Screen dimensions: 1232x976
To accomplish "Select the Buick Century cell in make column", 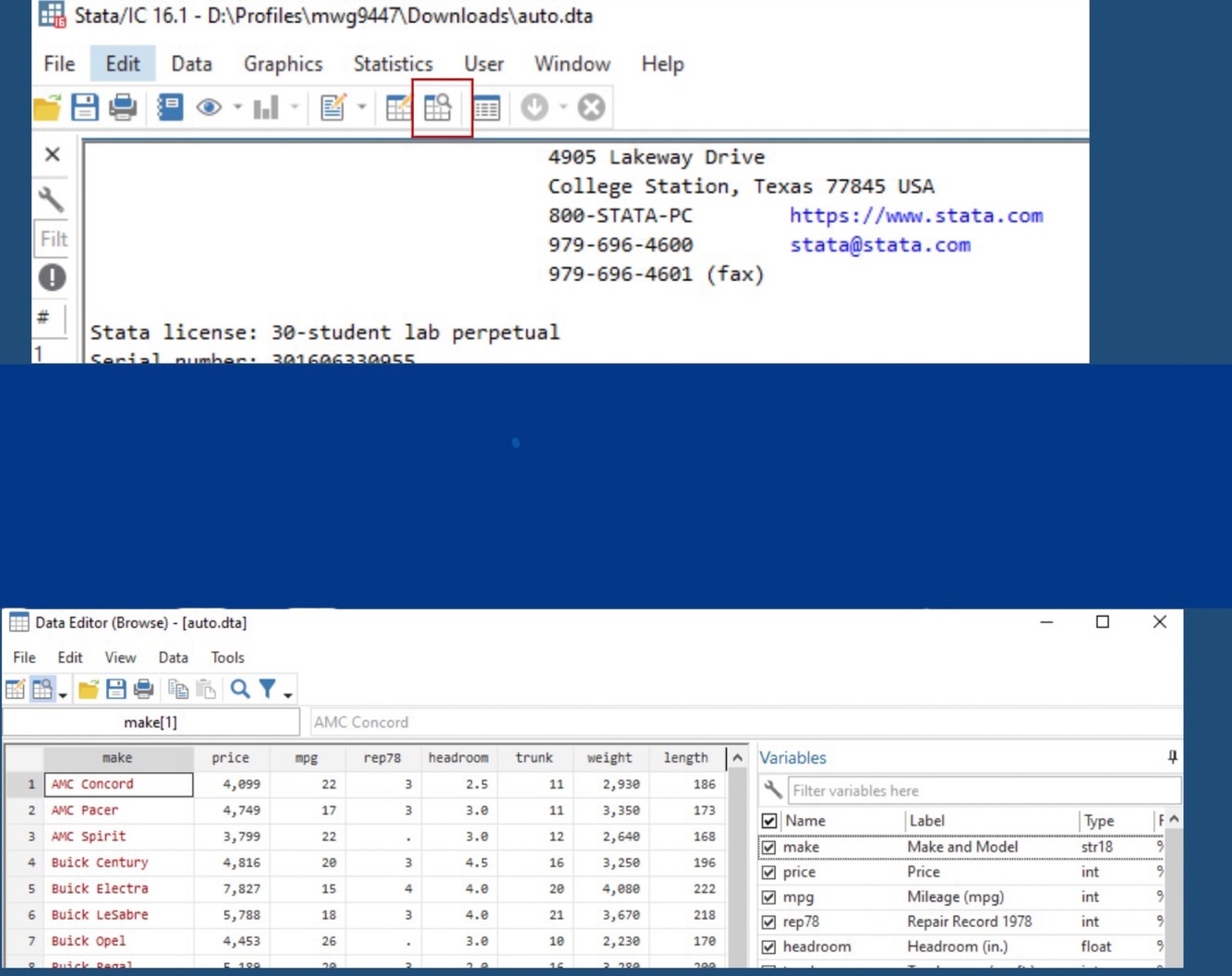I will tap(118, 862).
